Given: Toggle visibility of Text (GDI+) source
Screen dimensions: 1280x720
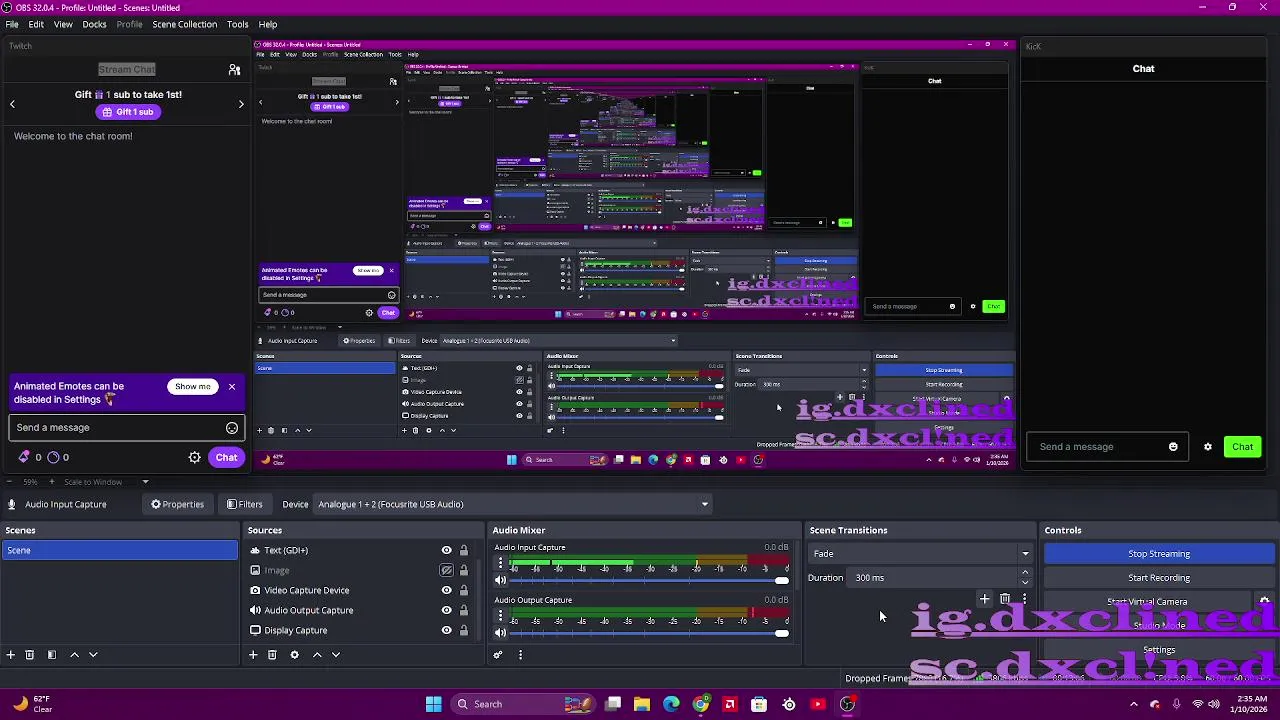Looking at the screenshot, I should click(447, 551).
